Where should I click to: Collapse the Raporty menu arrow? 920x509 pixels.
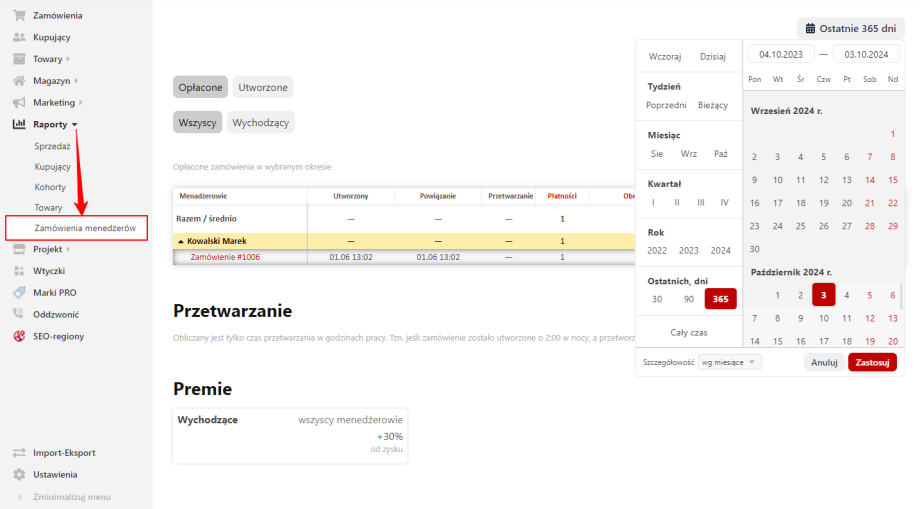pos(75,124)
